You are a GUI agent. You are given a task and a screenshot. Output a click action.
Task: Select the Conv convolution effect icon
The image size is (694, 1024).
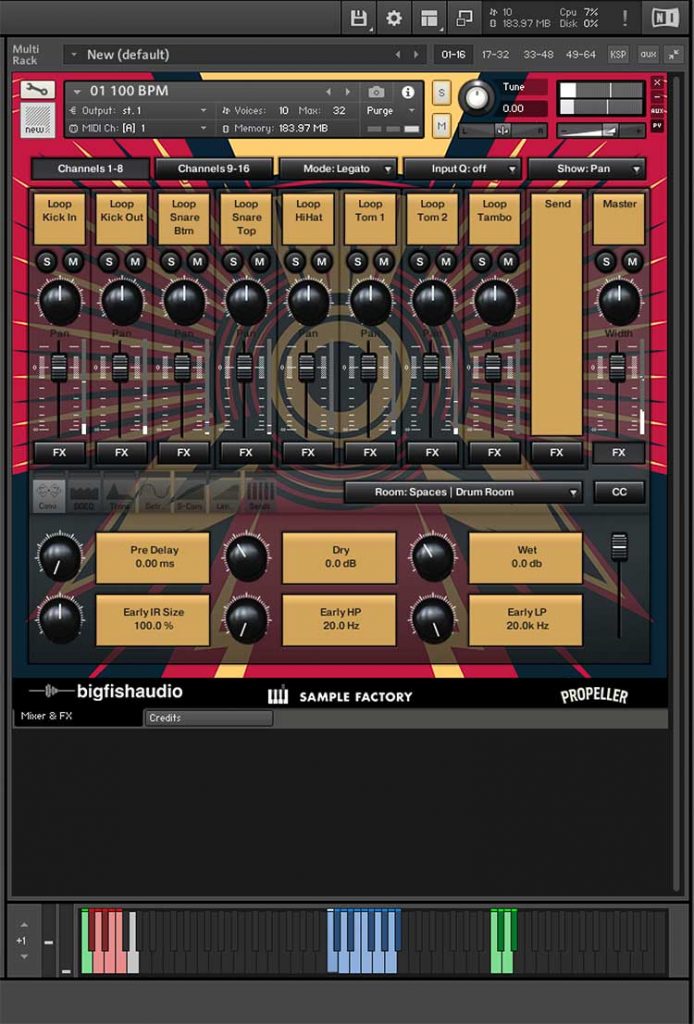[x=48, y=496]
